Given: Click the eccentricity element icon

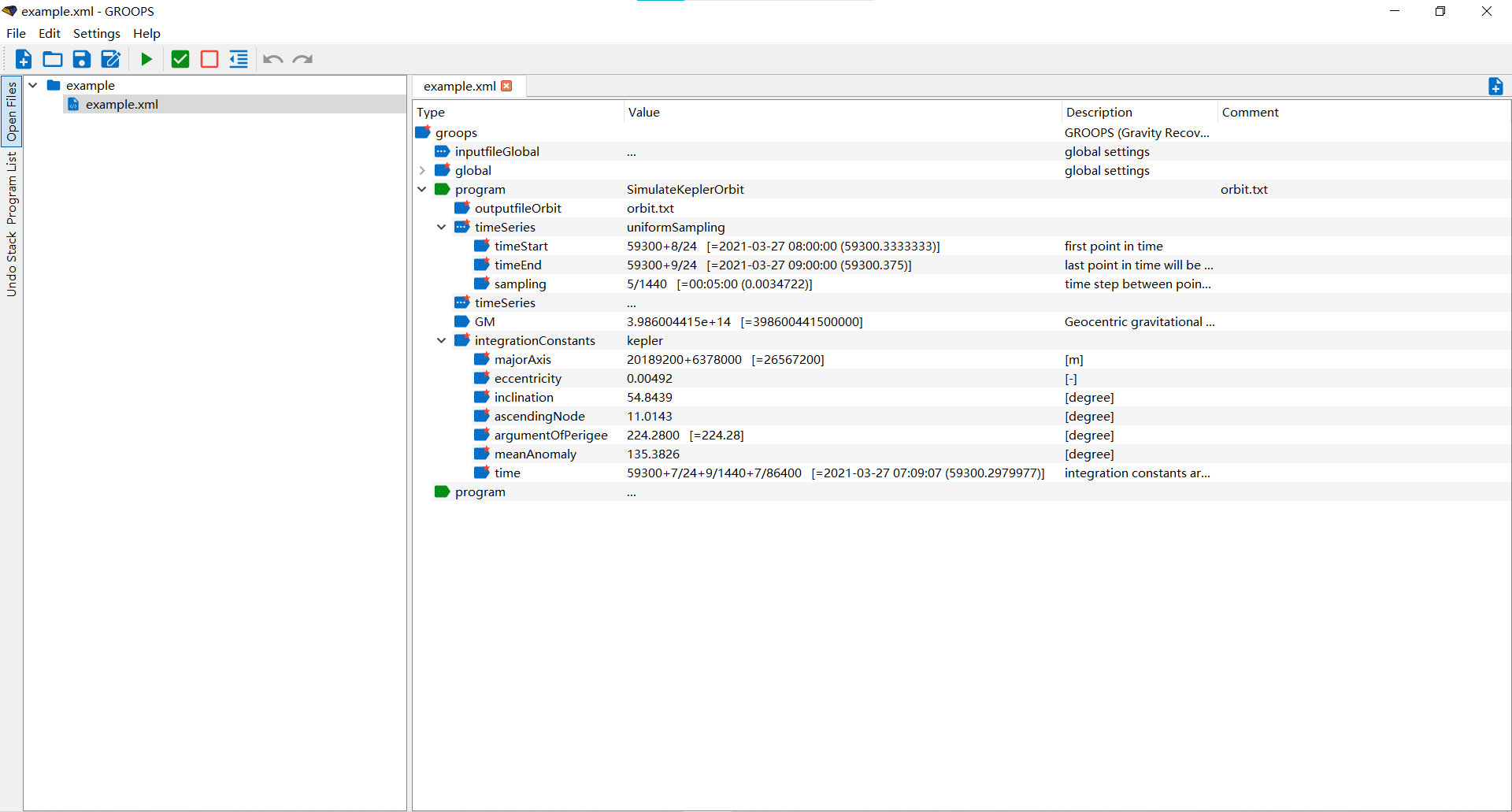Looking at the screenshot, I should 482,378.
